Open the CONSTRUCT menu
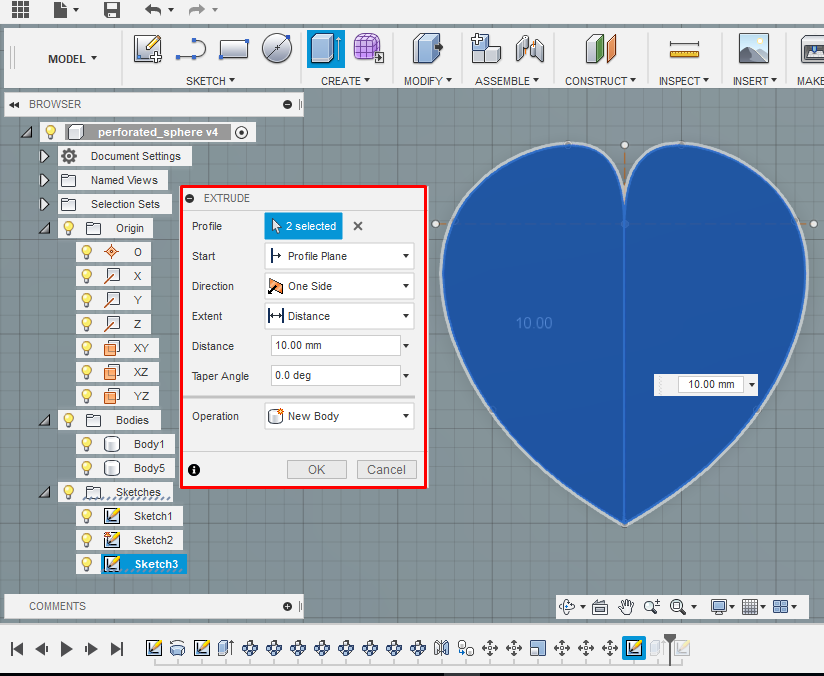The height and width of the screenshot is (676, 824). pyautogui.click(x=600, y=81)
